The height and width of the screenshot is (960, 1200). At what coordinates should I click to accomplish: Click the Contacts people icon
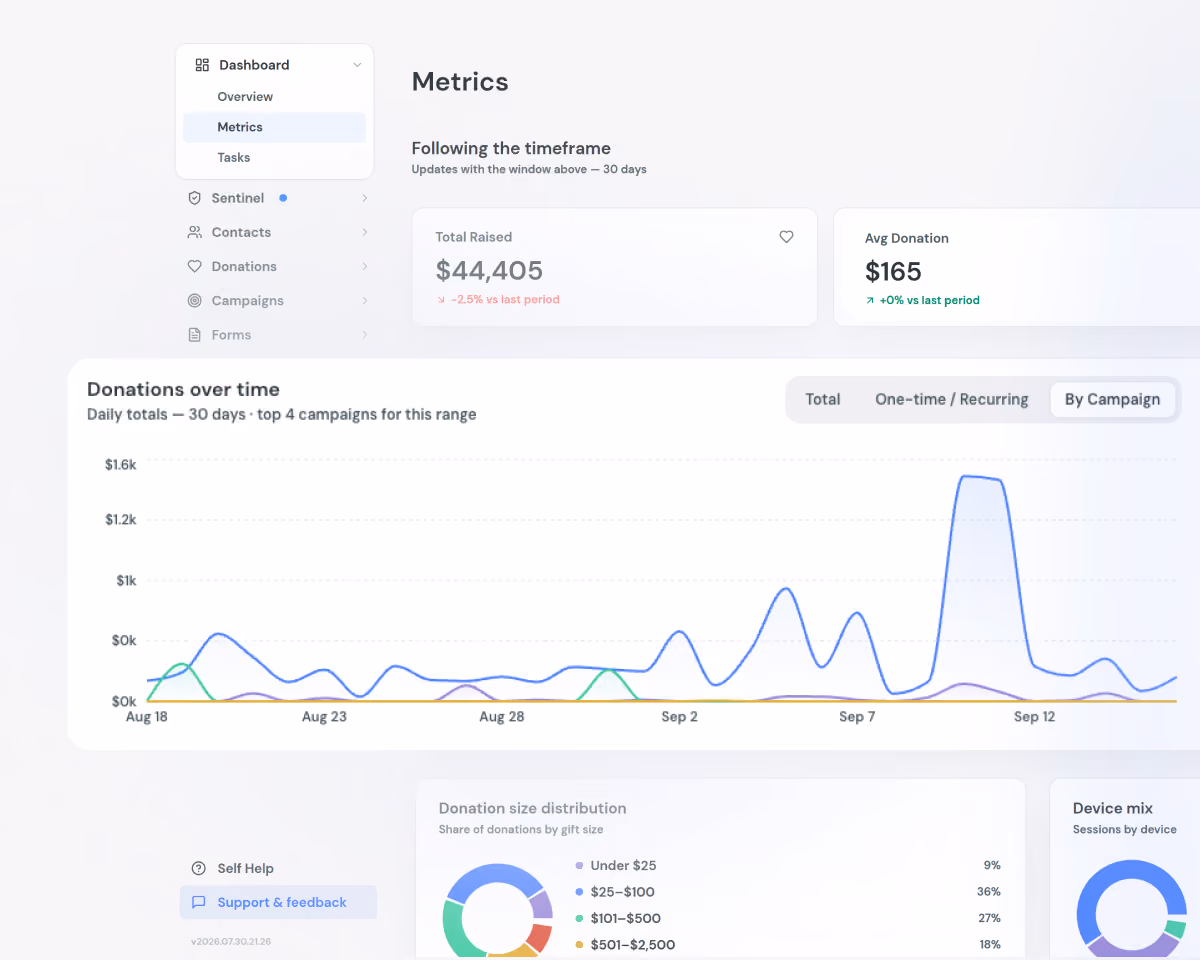click(x=195, y=232)
